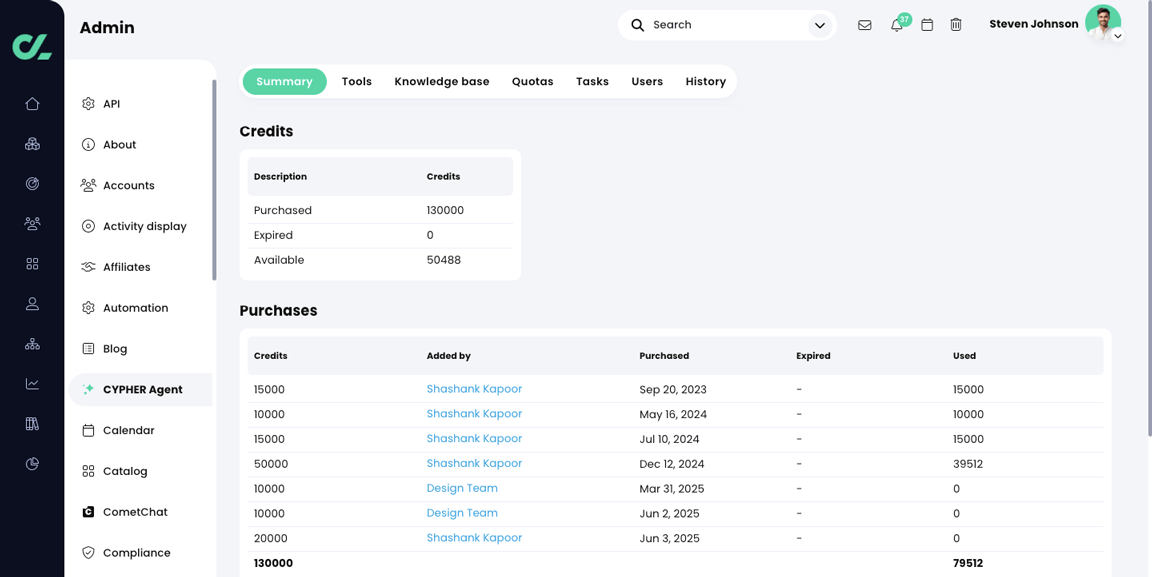
Task: Open the Design Team link
Action: click(x=462, y=488)
